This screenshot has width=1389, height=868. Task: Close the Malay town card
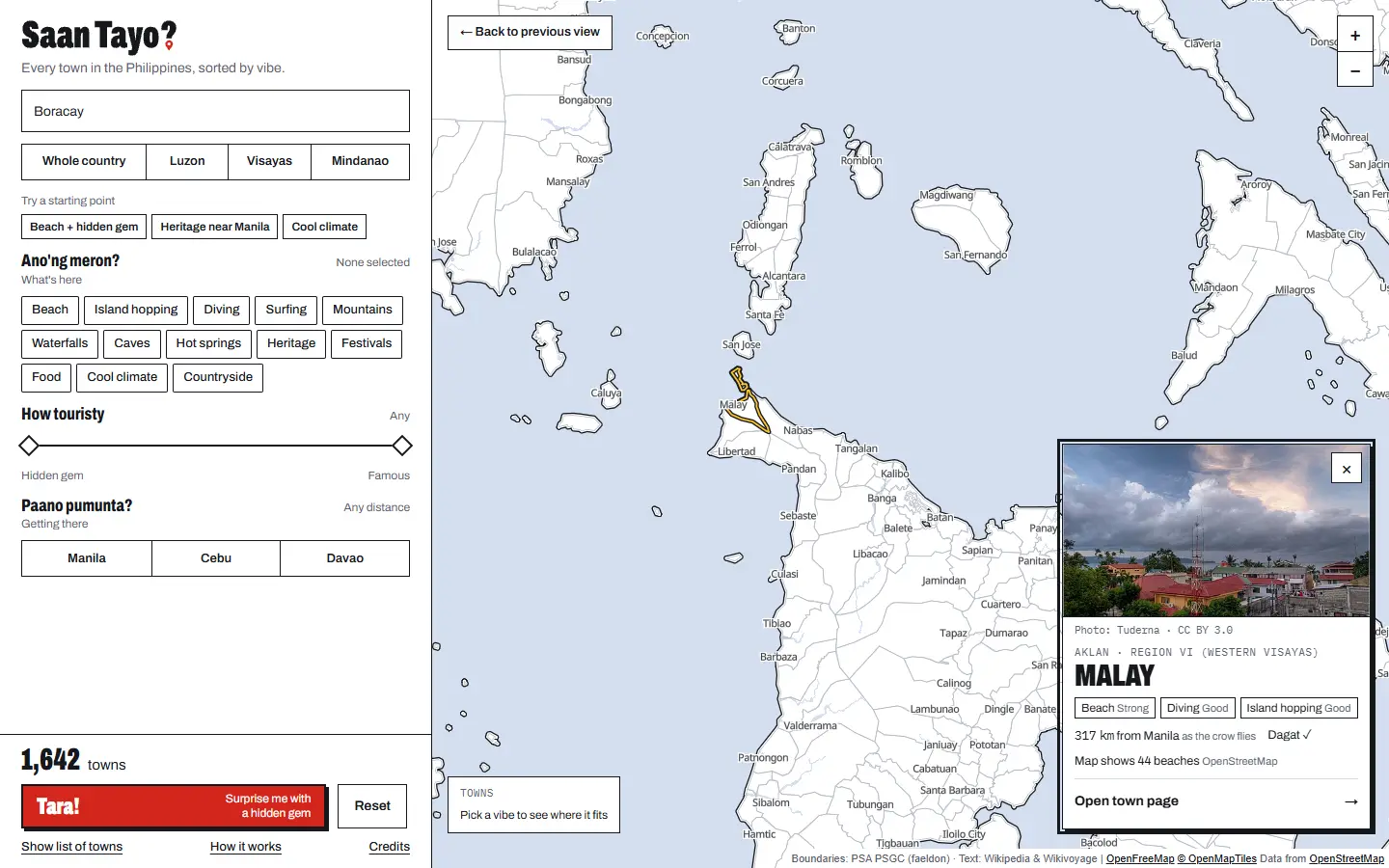coord(1347,469)
